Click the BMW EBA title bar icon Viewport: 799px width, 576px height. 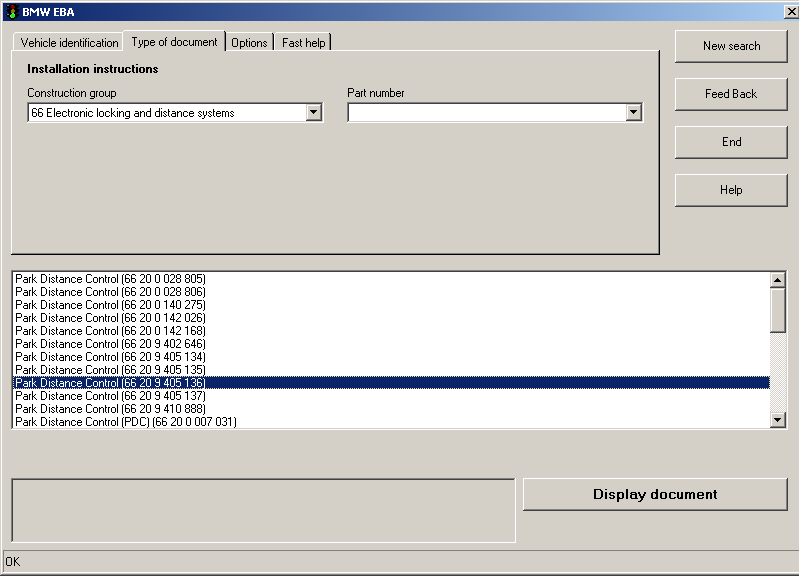click(x=11, y=12)
